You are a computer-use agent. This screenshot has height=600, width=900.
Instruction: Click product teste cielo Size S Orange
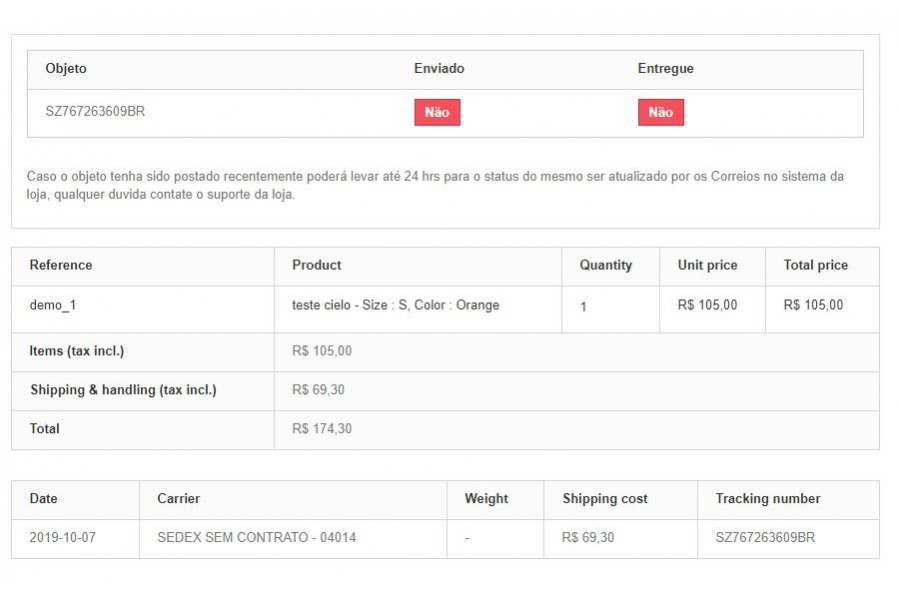395,305
